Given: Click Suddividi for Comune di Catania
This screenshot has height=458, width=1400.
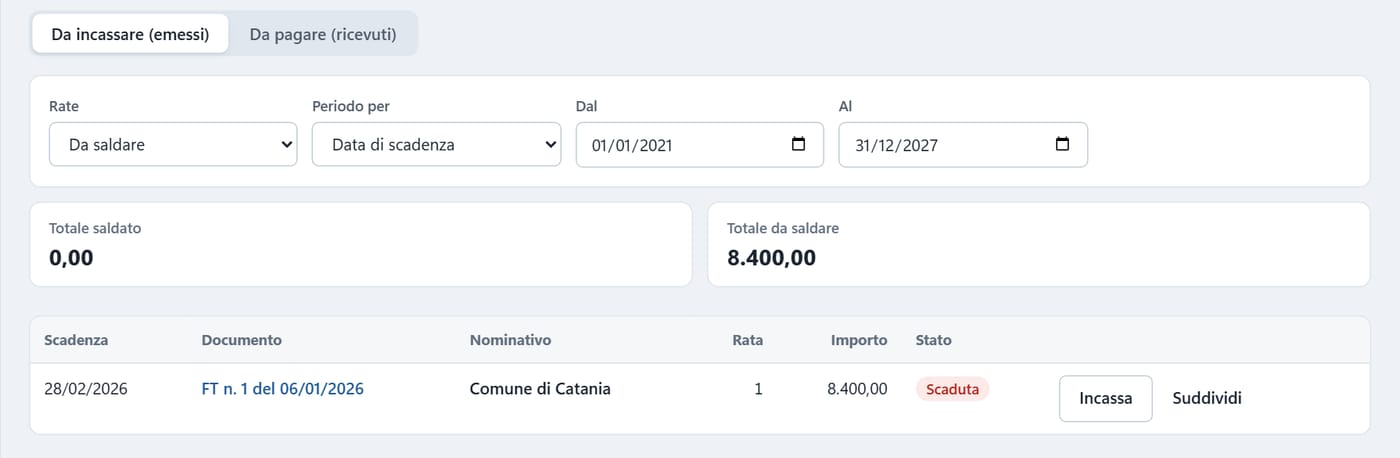Looking at the screenshot, I should tap(1207, 398).
